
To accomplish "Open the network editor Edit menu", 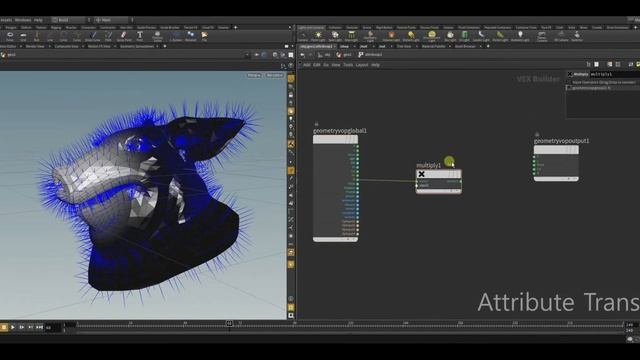I will 317,65.
